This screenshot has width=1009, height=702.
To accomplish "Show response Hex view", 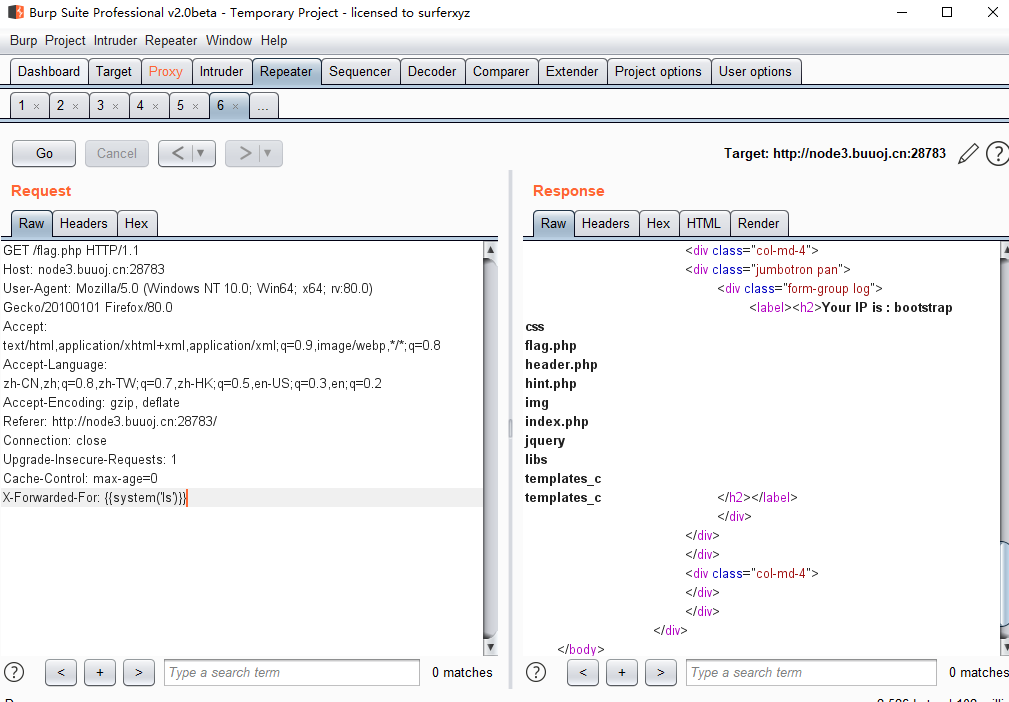I will (658, 223).
